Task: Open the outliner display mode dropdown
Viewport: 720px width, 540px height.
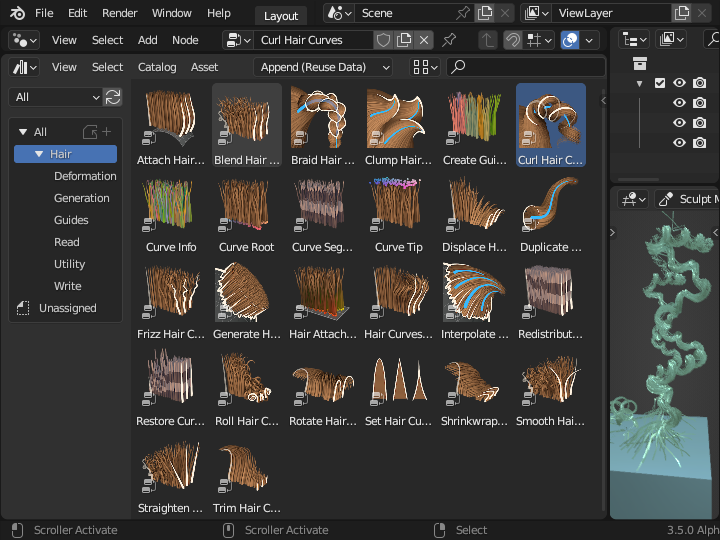Action: tap(671, 40)
